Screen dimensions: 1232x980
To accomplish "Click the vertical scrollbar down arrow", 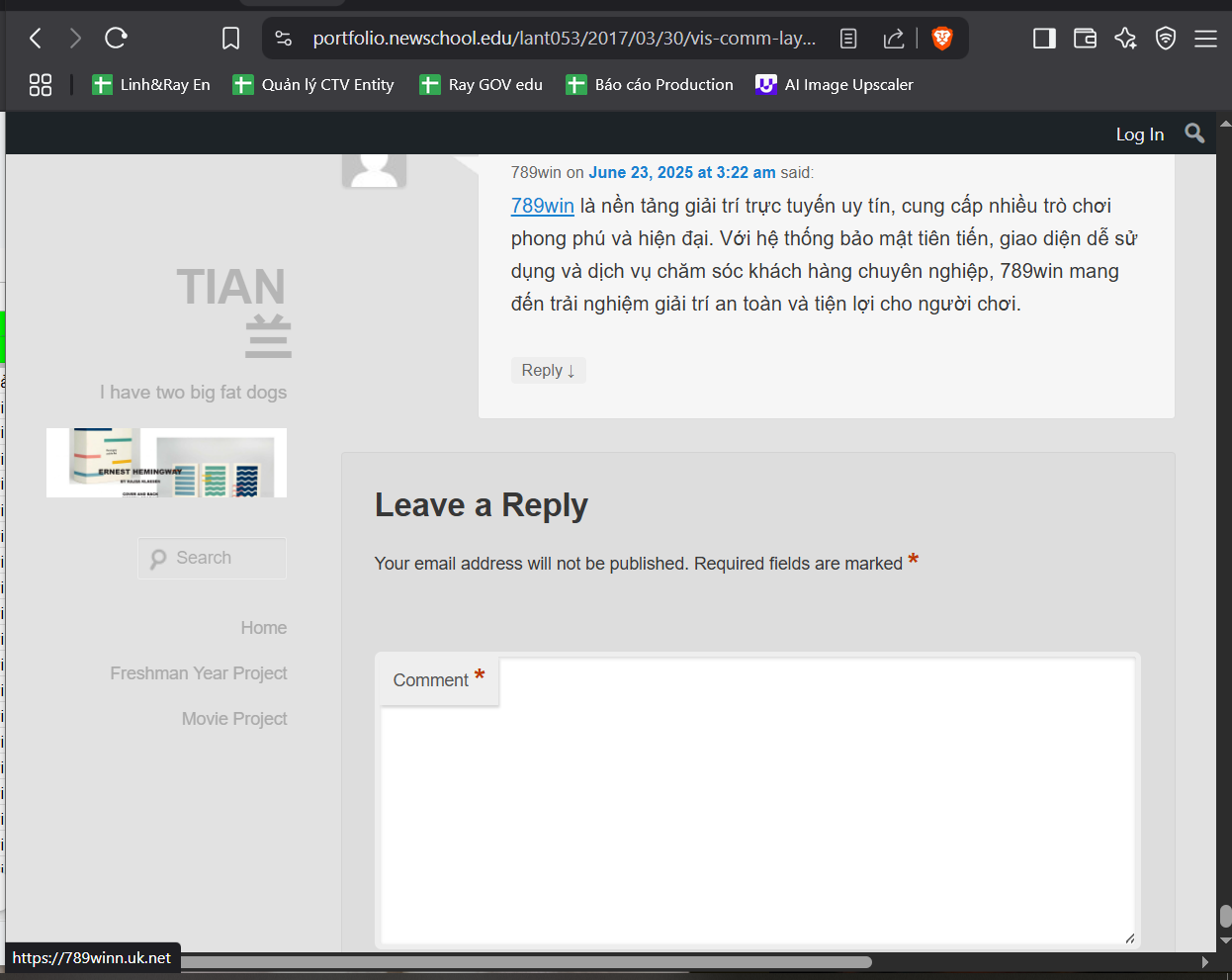I will pyautogui.click(x=1225, y=940).
